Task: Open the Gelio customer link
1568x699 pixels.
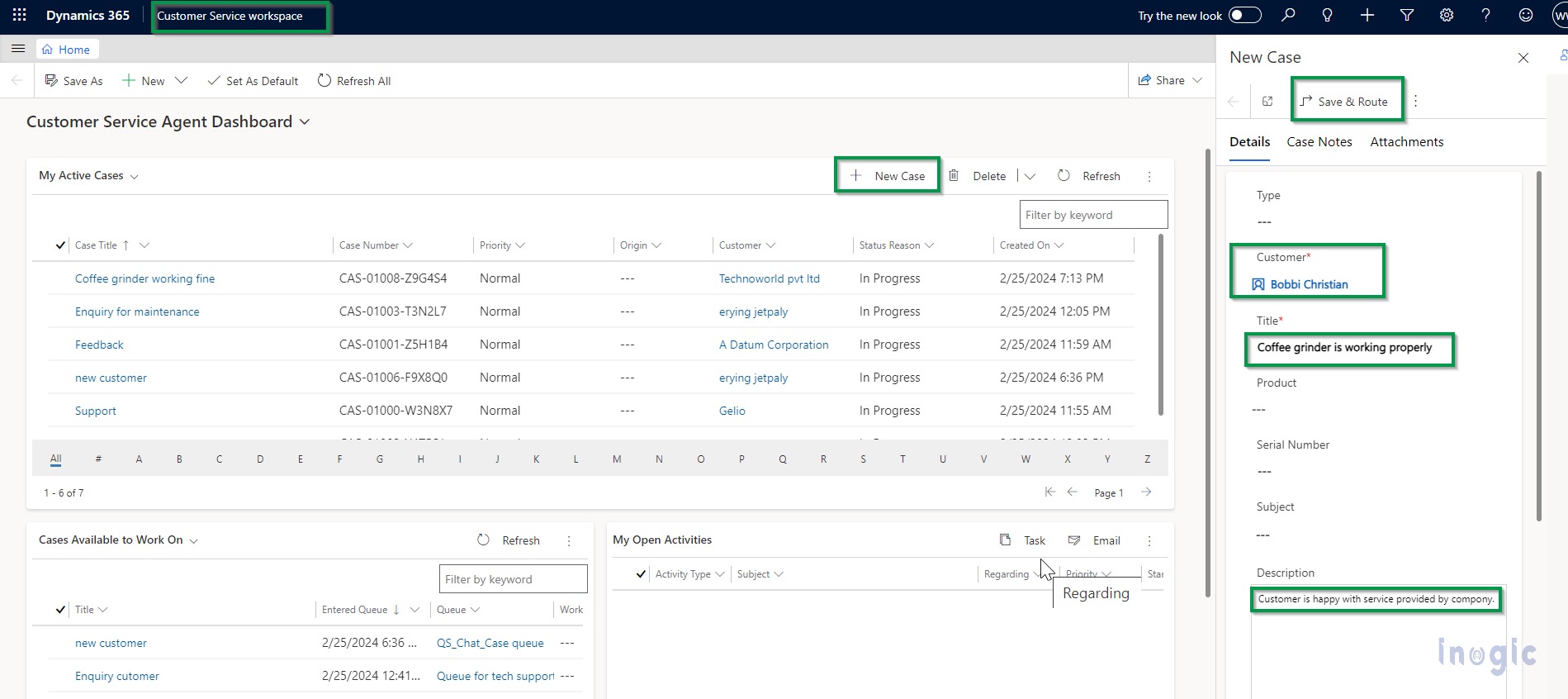Action: (732, 411)
